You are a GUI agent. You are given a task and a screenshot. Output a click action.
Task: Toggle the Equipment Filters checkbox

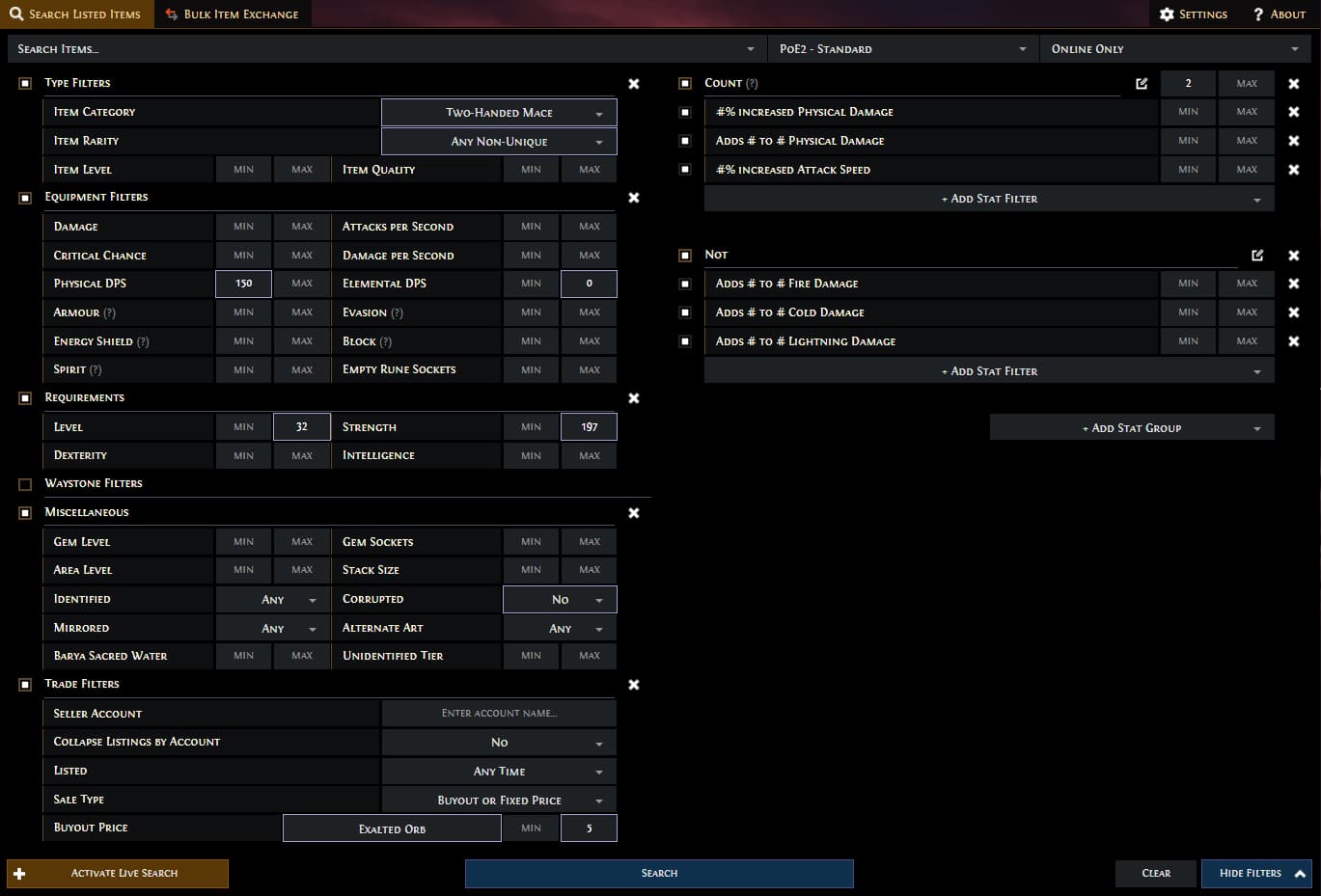(25, 198)
